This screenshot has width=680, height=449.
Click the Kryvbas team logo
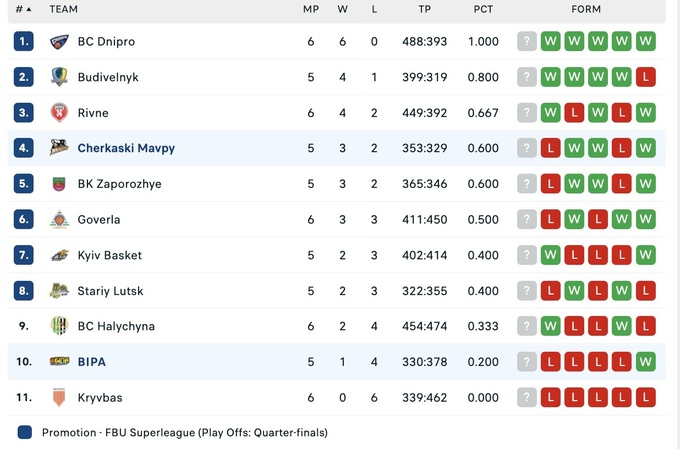(59, 397)
